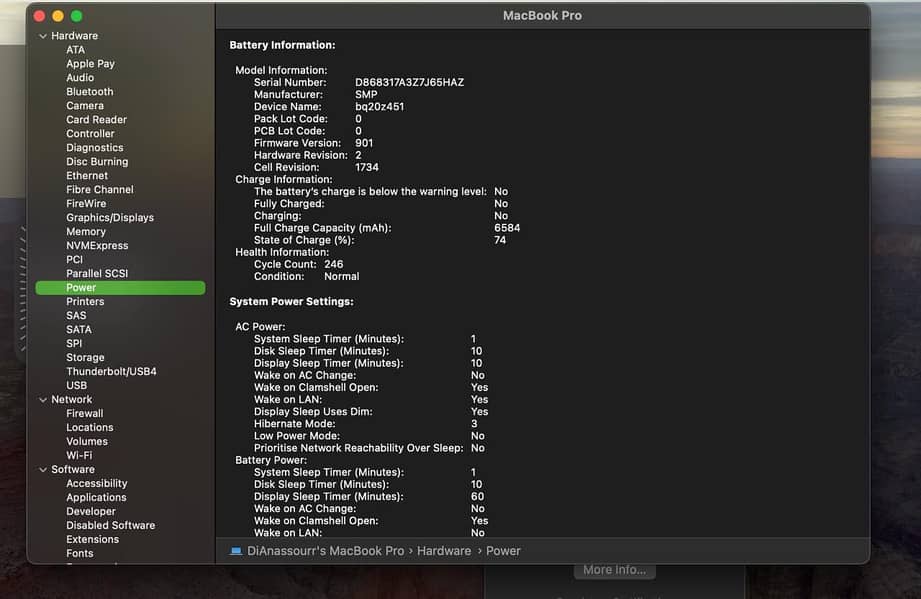This screenshot has height=599, width=921.
Task: Click the Network group label
Action: pos(72,400)
